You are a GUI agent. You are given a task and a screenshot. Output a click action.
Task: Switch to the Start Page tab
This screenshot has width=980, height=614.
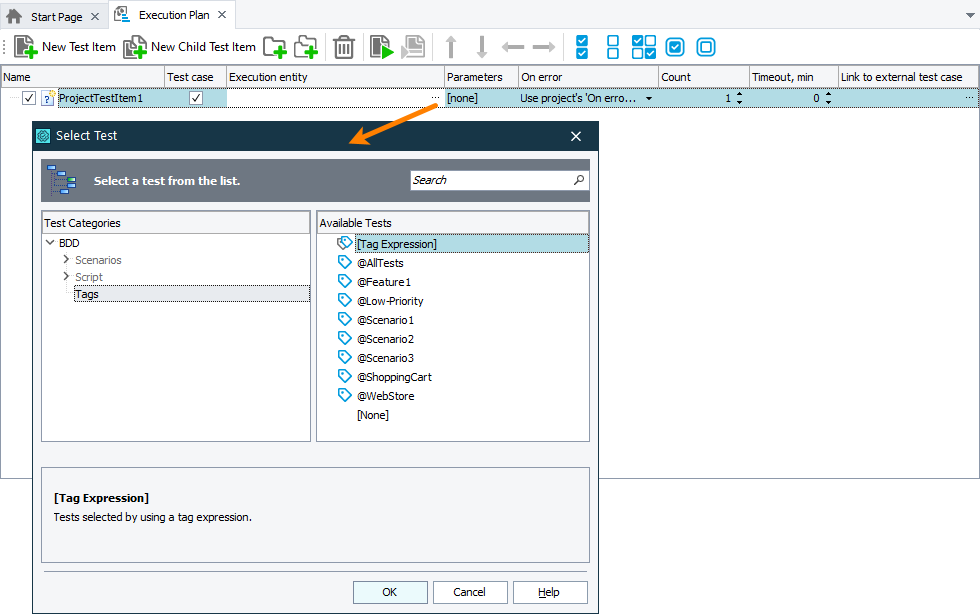[54, 15]
